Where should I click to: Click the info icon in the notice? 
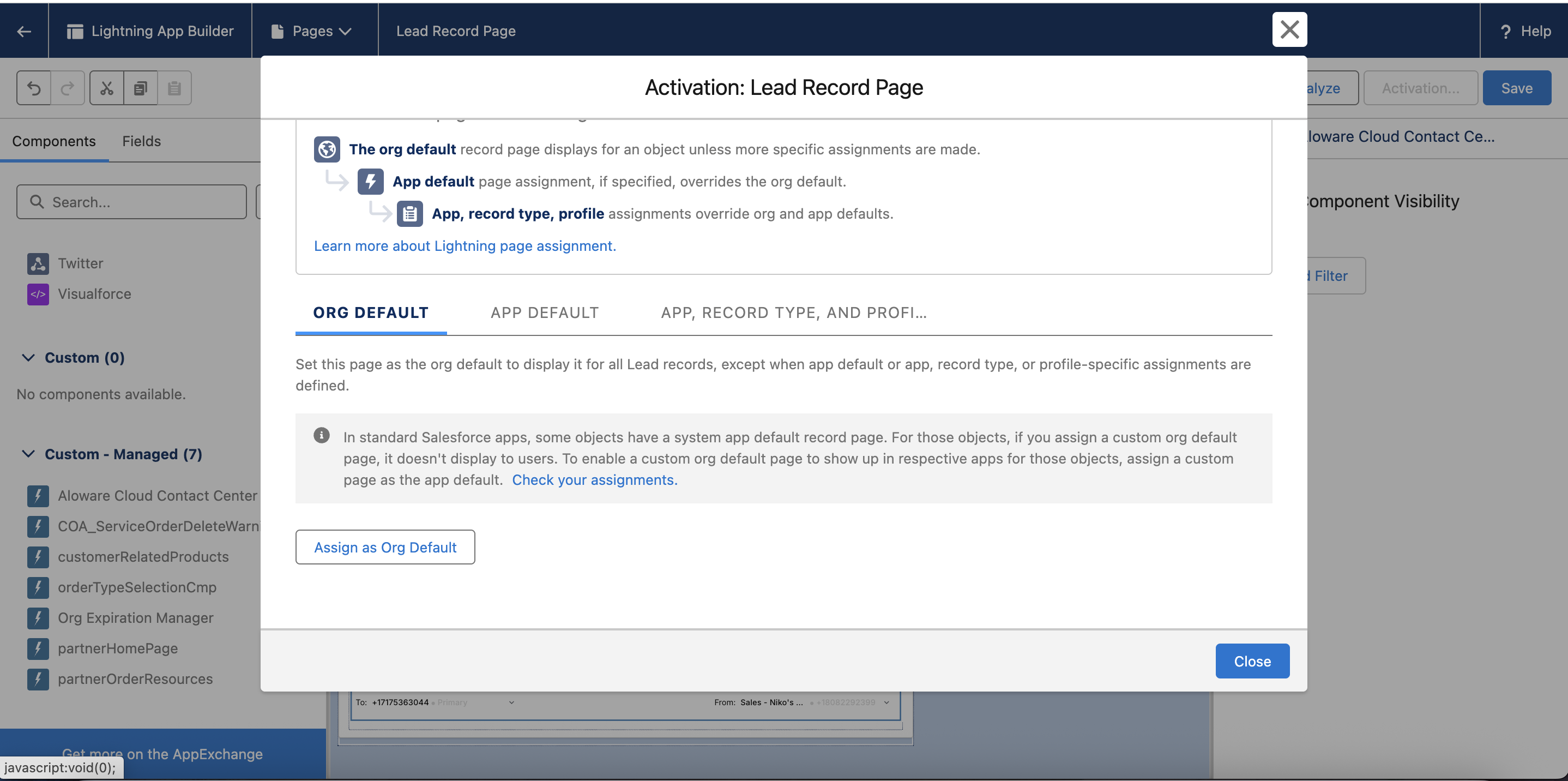click(321, 435)
